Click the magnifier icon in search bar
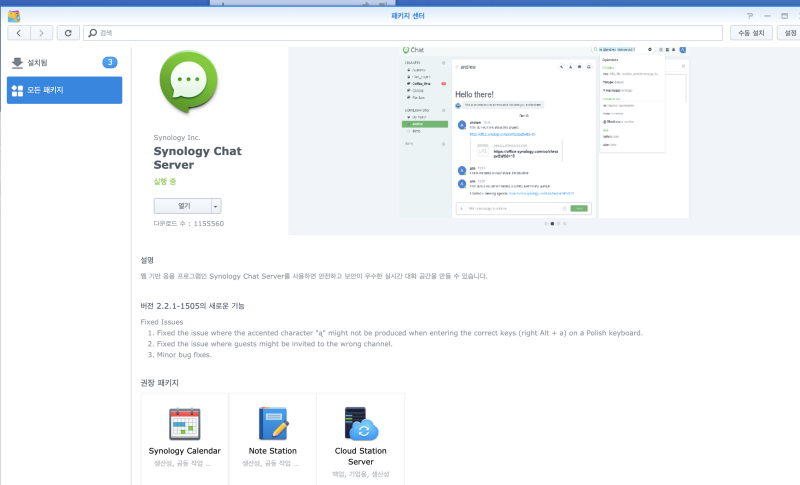This screenshot has width=800, height=485. pos(92,33)
